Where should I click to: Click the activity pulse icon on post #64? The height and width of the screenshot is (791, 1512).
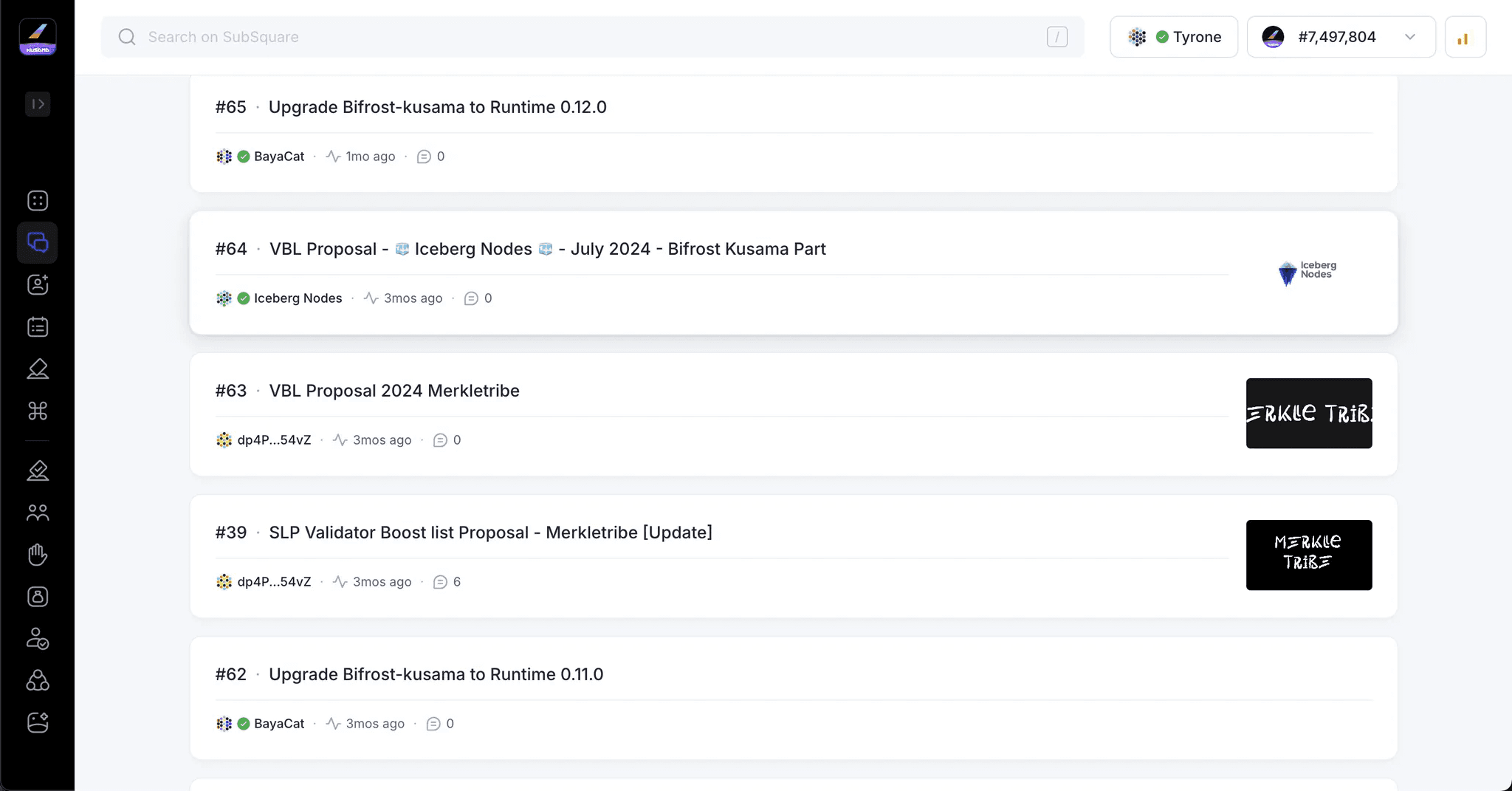point(371,298)
